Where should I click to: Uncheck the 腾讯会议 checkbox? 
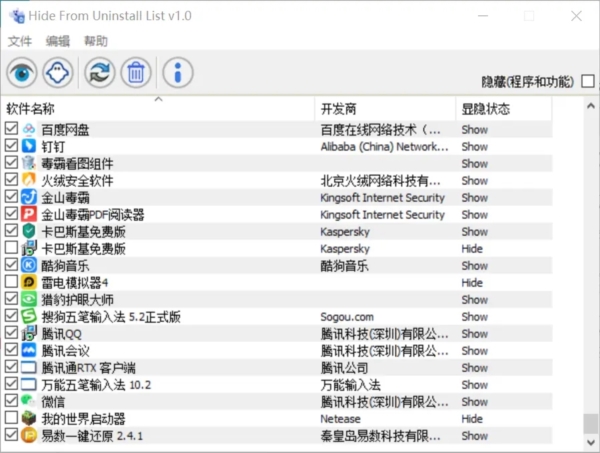tap(11, 350)
